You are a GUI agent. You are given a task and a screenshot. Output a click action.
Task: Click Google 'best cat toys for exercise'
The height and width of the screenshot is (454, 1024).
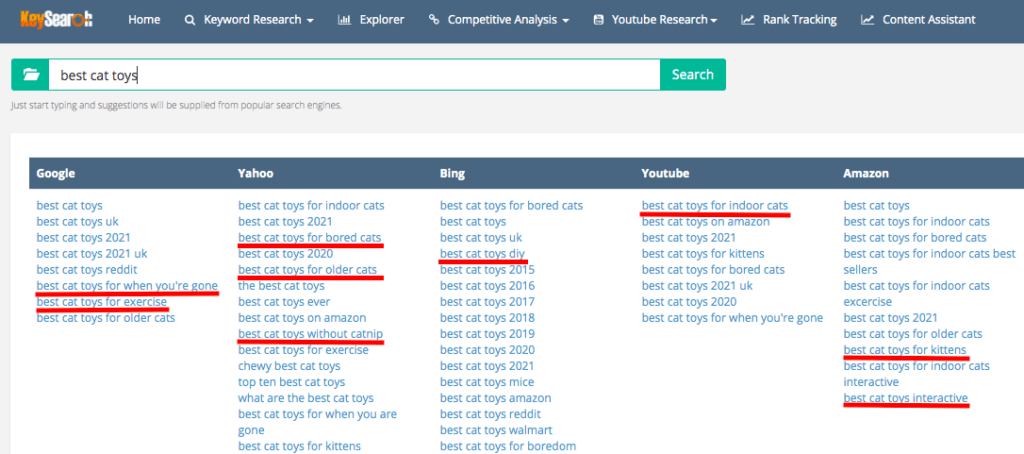coord(102,302)
